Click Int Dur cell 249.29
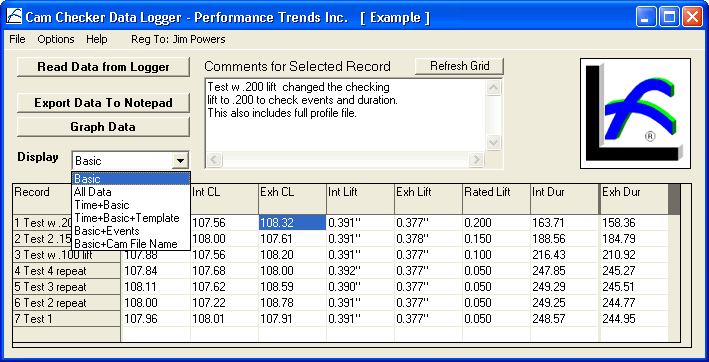 point(565,287)
